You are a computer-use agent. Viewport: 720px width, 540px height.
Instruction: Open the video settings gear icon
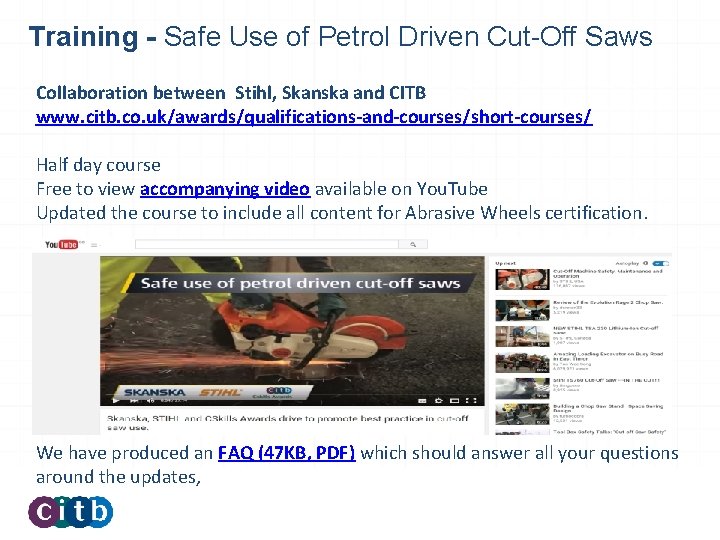[439, 400]
